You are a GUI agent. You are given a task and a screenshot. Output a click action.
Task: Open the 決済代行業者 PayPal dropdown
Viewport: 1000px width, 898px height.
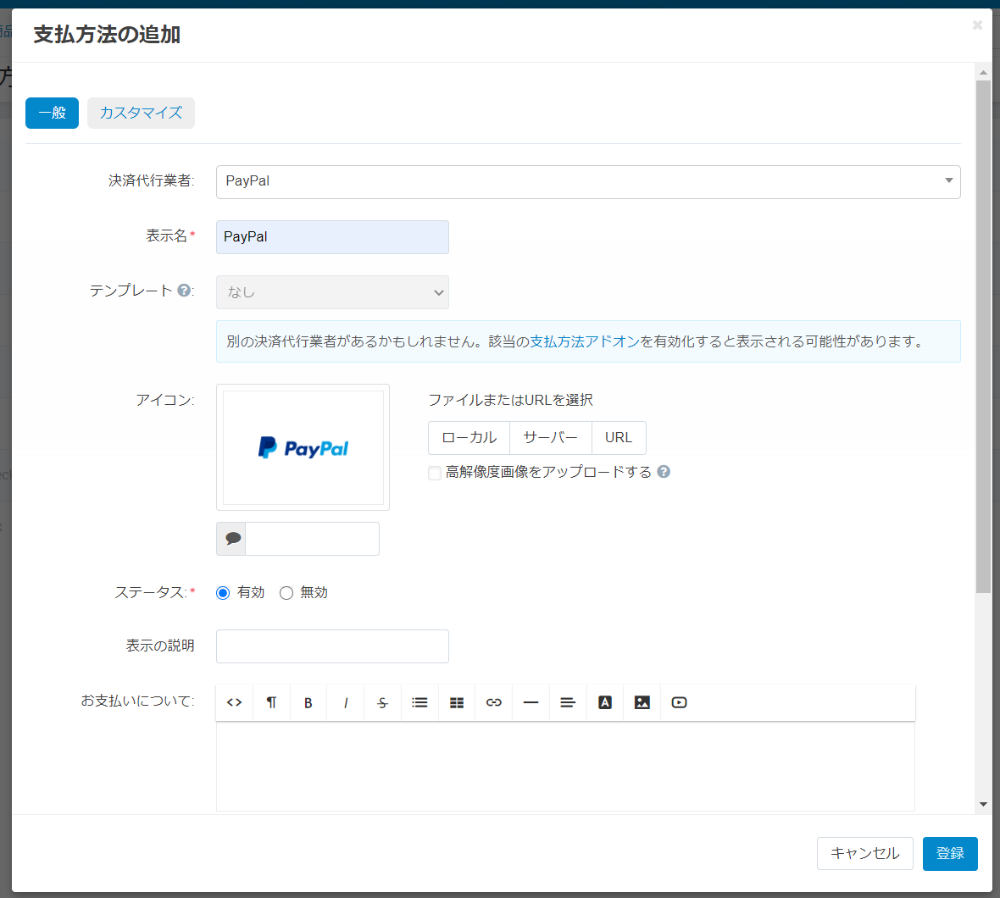point(588,182)
